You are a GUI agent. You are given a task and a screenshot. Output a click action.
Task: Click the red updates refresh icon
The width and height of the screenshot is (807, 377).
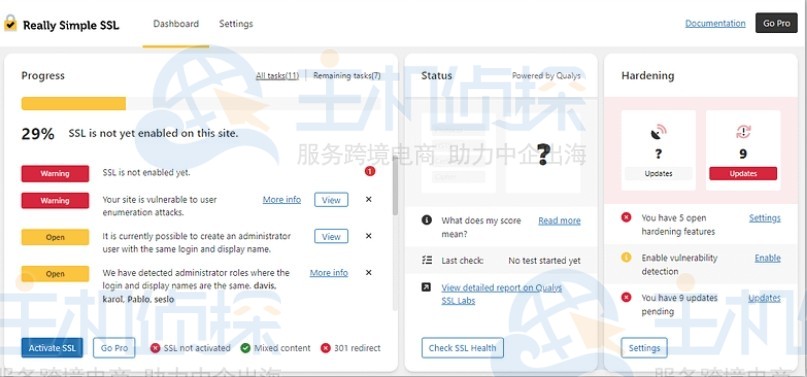(743, 132)
